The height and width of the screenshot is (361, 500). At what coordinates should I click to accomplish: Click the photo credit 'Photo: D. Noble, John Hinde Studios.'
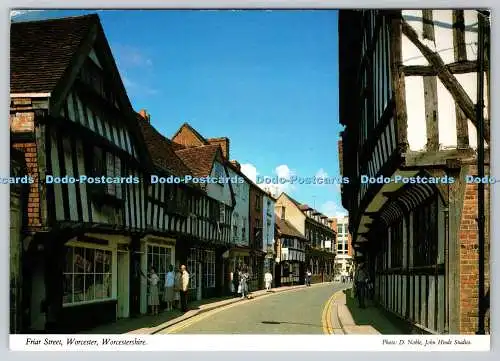click(427, 342)
